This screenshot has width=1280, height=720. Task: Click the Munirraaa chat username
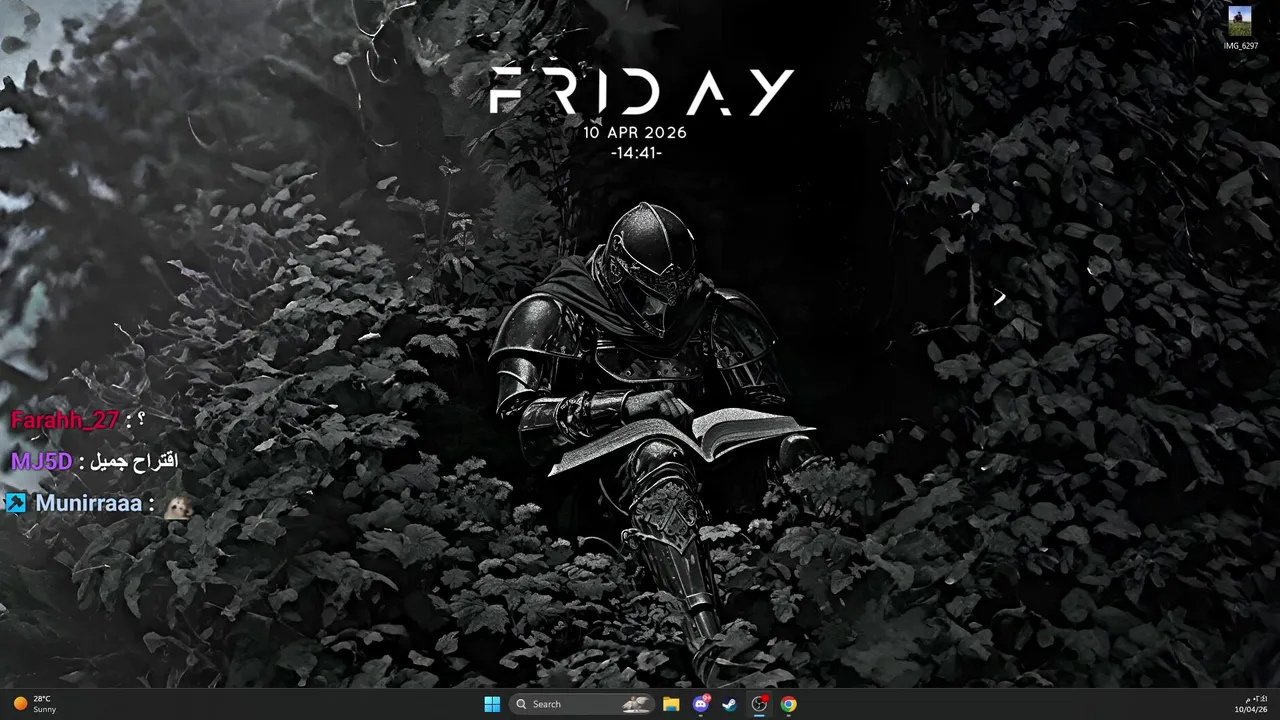point(89,503)
